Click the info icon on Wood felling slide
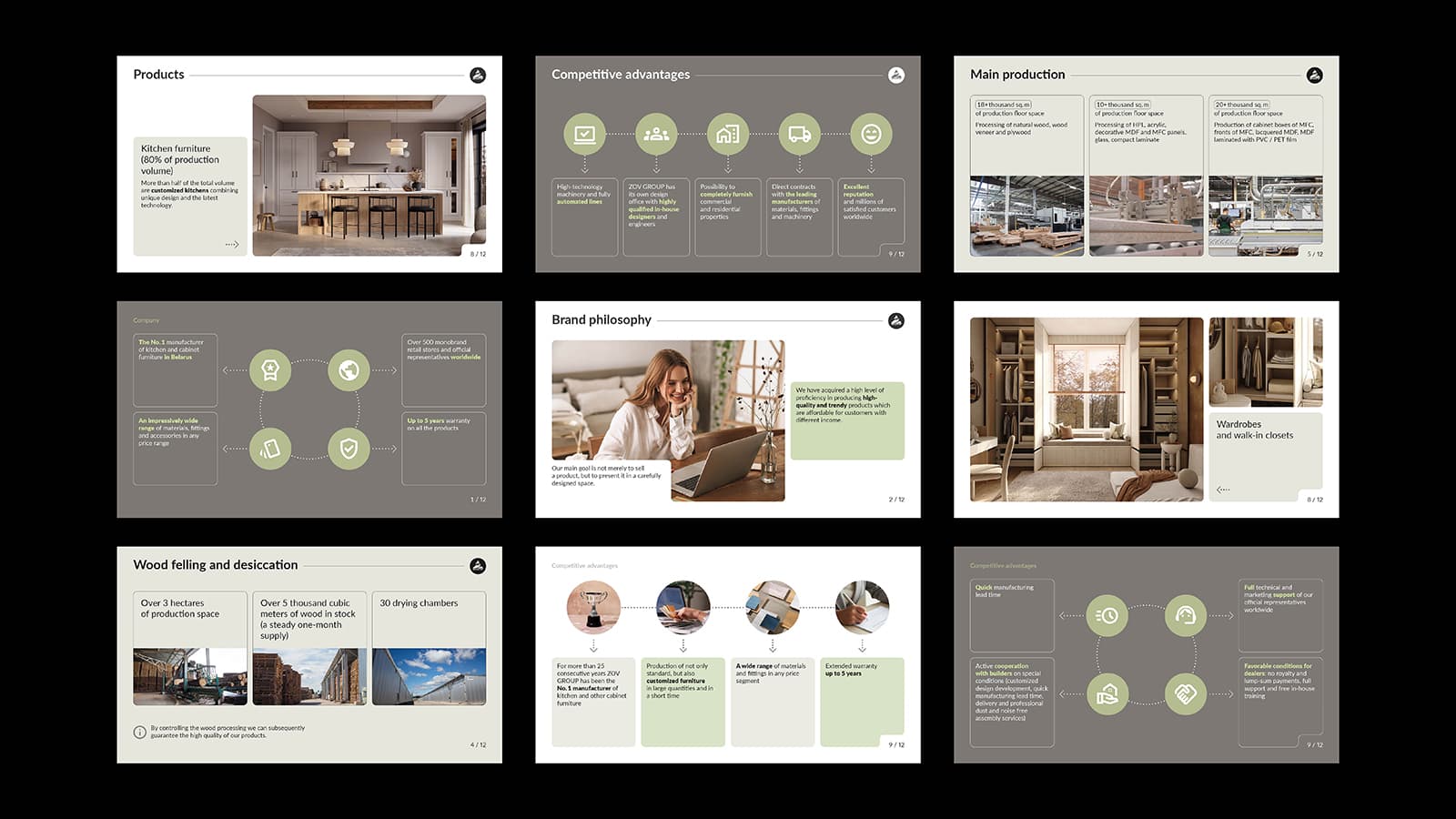The width and height of the screenshot is (1456, 819). point(139,732)
